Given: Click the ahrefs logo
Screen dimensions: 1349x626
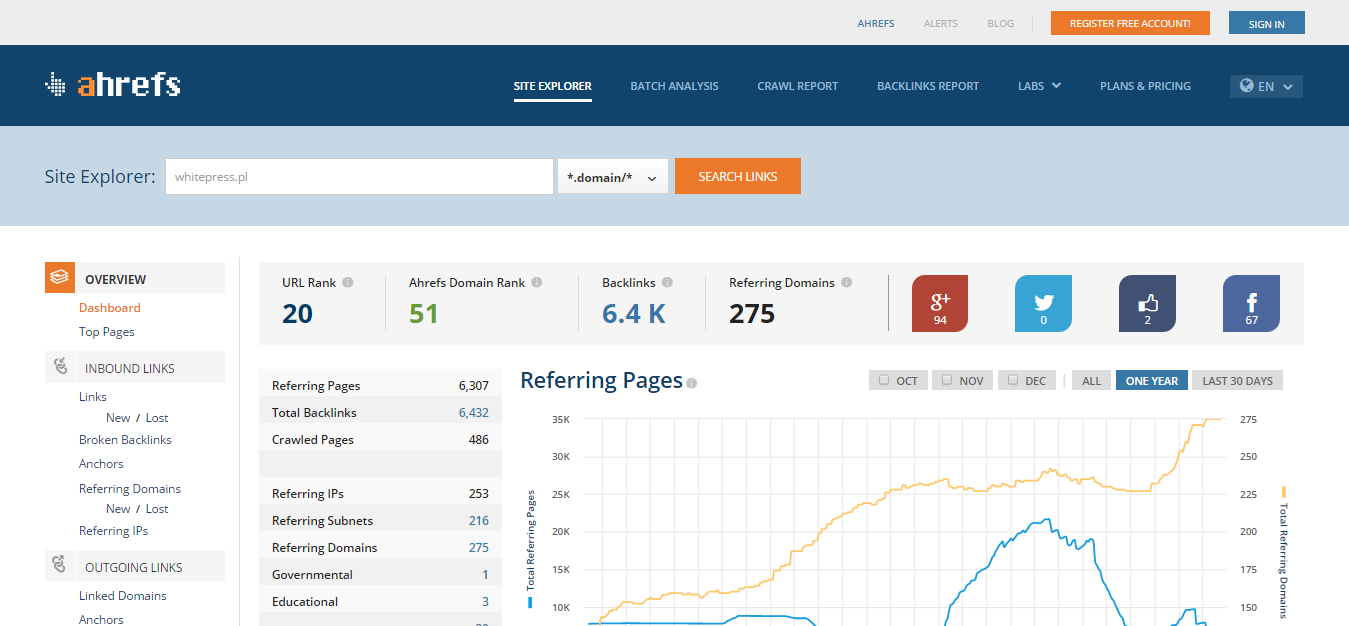Looking at the screenshot, I should pyautogui.click(x=113, y=85).
